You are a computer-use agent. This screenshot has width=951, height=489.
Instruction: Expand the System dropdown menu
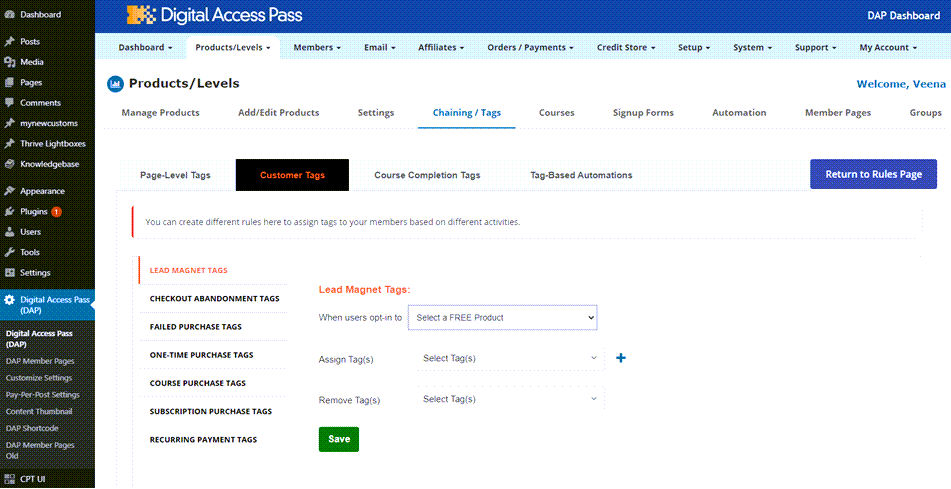click(x=752, y=47)
